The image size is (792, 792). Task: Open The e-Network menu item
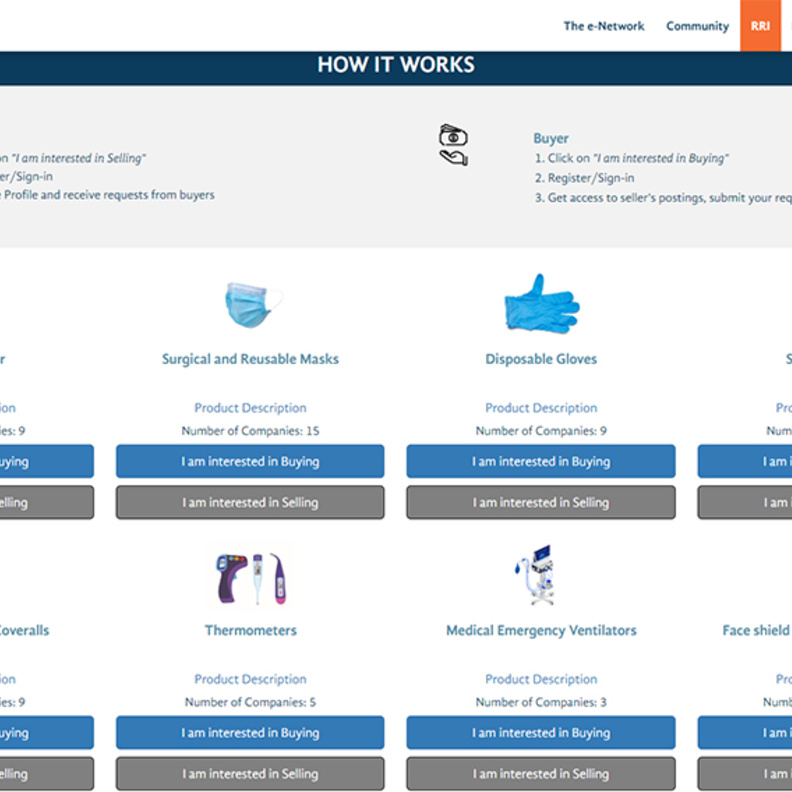click(x=604, y=26)
